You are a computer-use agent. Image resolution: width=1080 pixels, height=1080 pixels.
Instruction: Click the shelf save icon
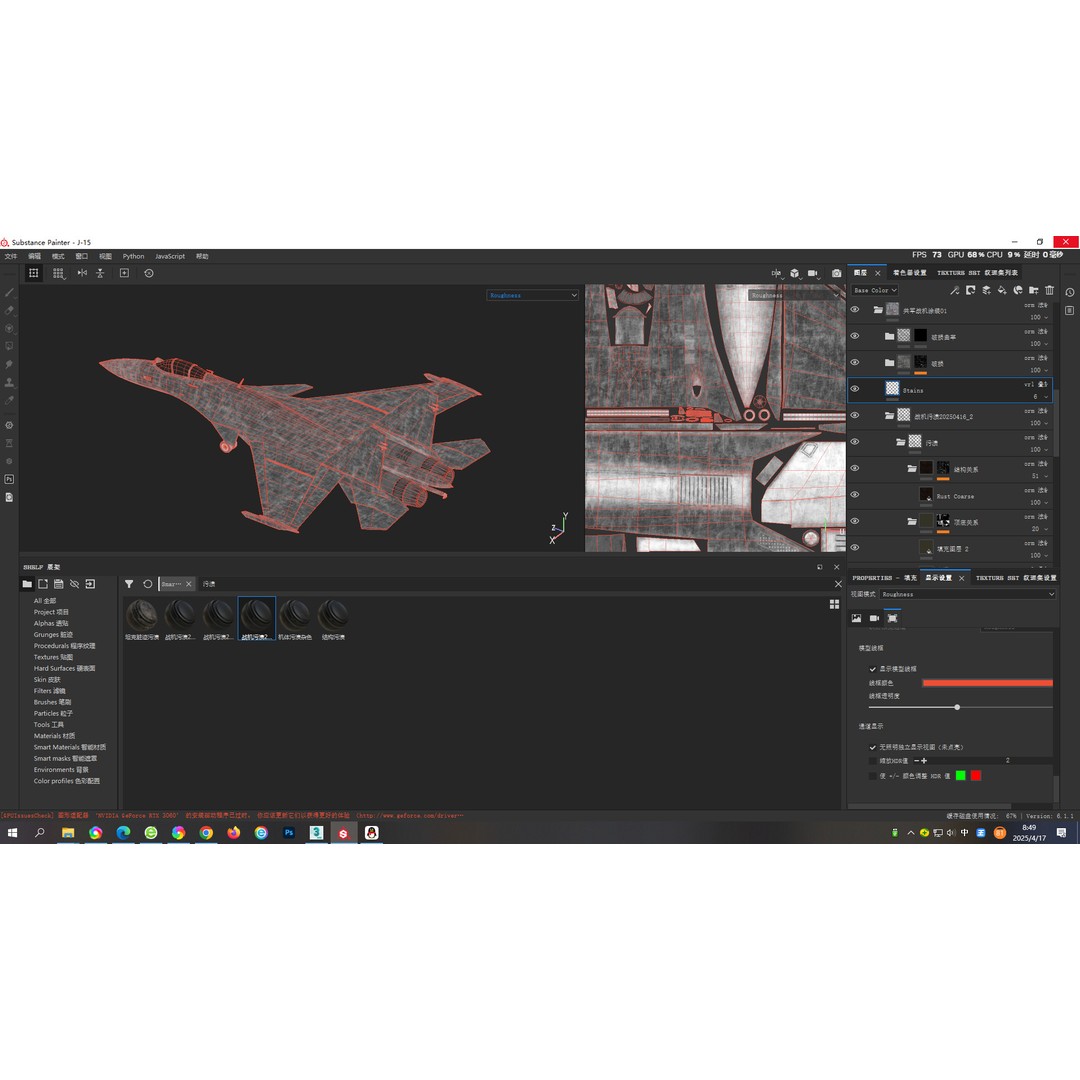point(59,584)
